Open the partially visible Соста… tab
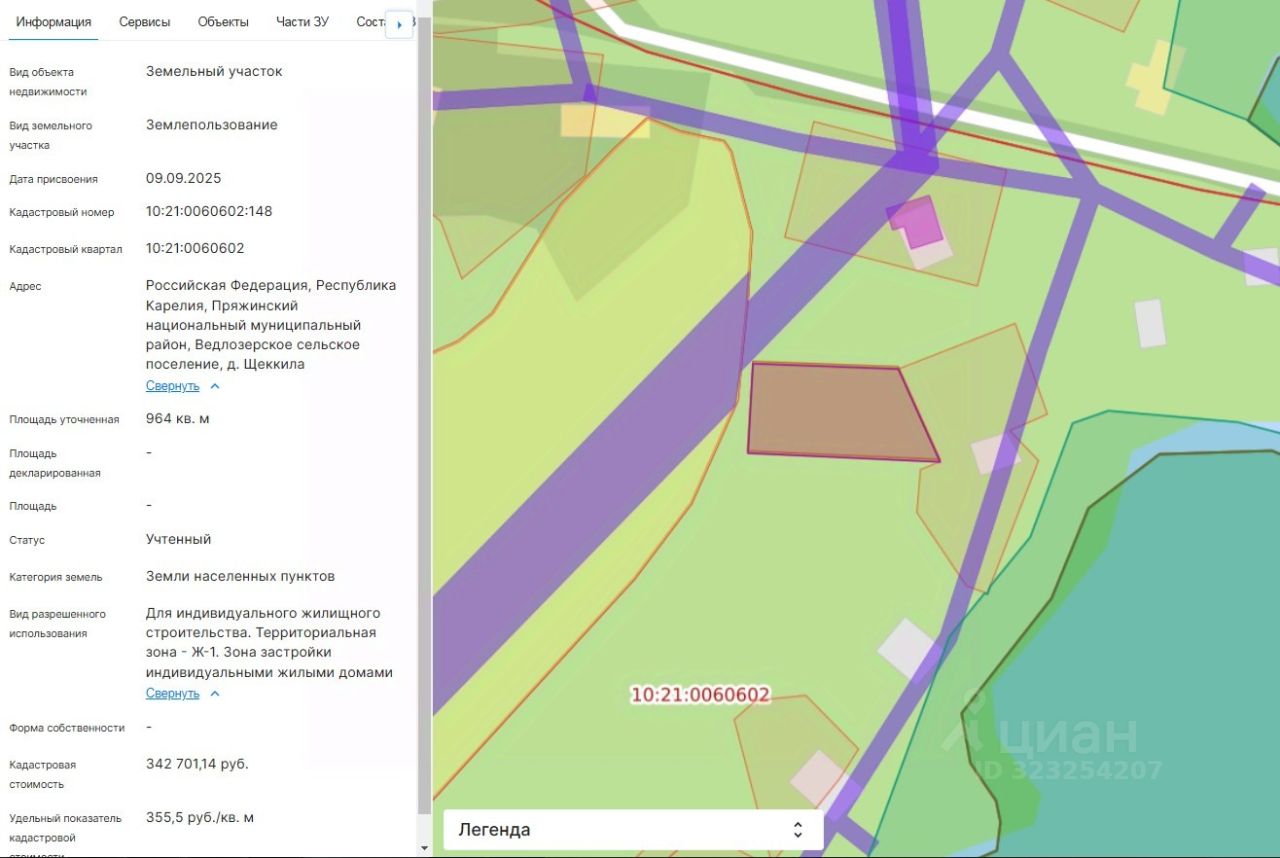The width and height of the screenshot is (1280, 858). [370, 22]
